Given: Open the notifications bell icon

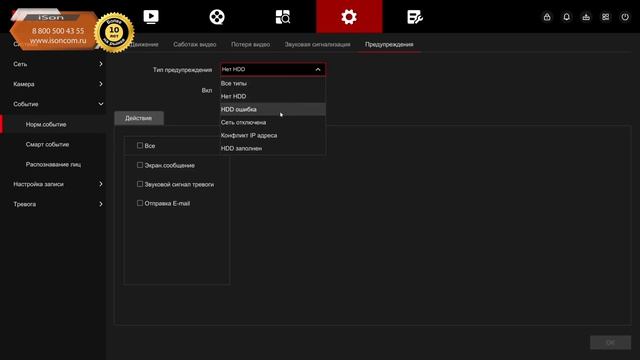Looking at the screenshot, I should [567, 17].
